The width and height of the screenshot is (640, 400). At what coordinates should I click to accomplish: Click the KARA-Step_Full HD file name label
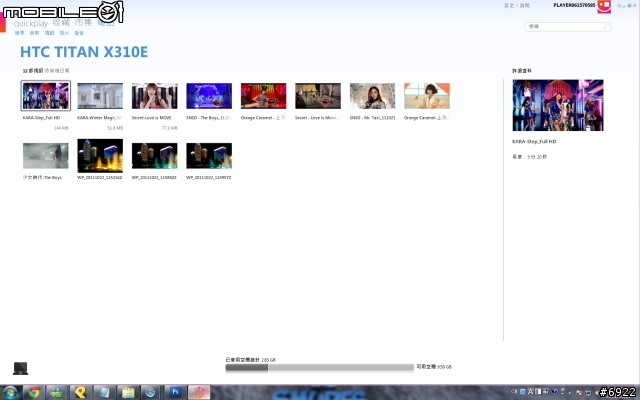click(x=41, y=118)
